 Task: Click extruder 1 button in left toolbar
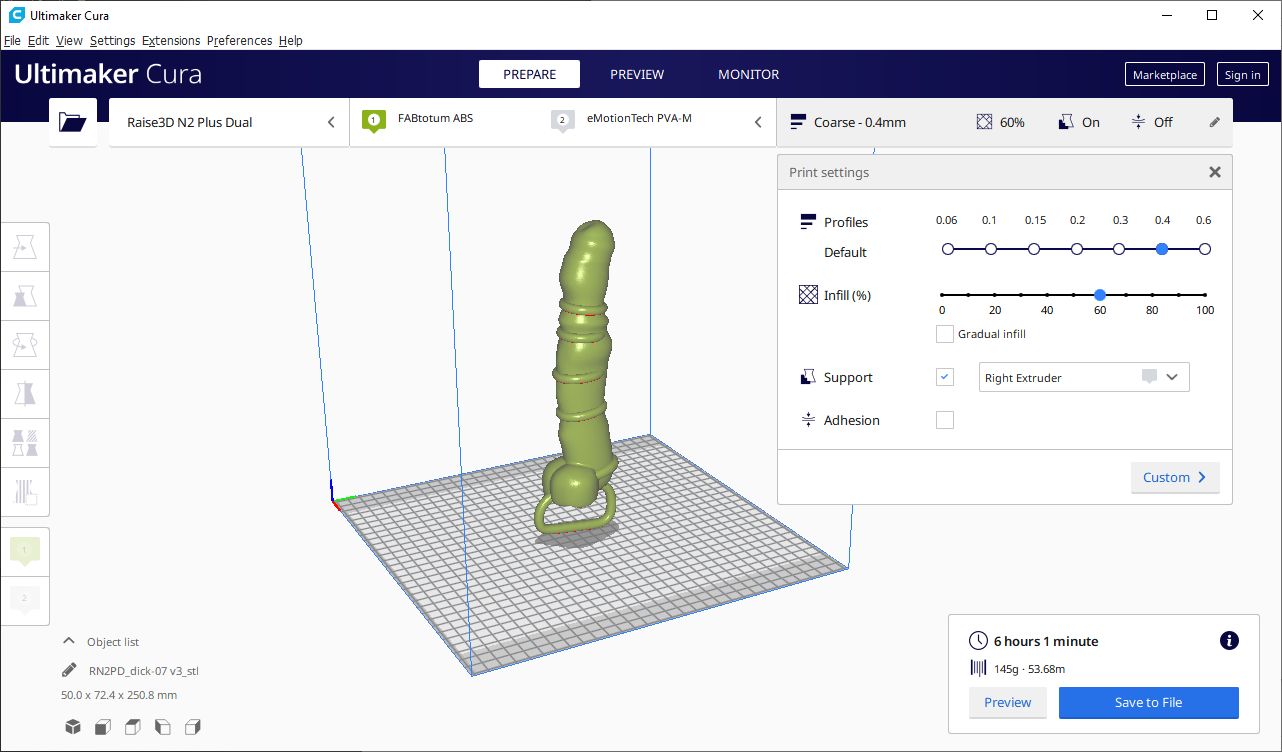pos(25,550)
